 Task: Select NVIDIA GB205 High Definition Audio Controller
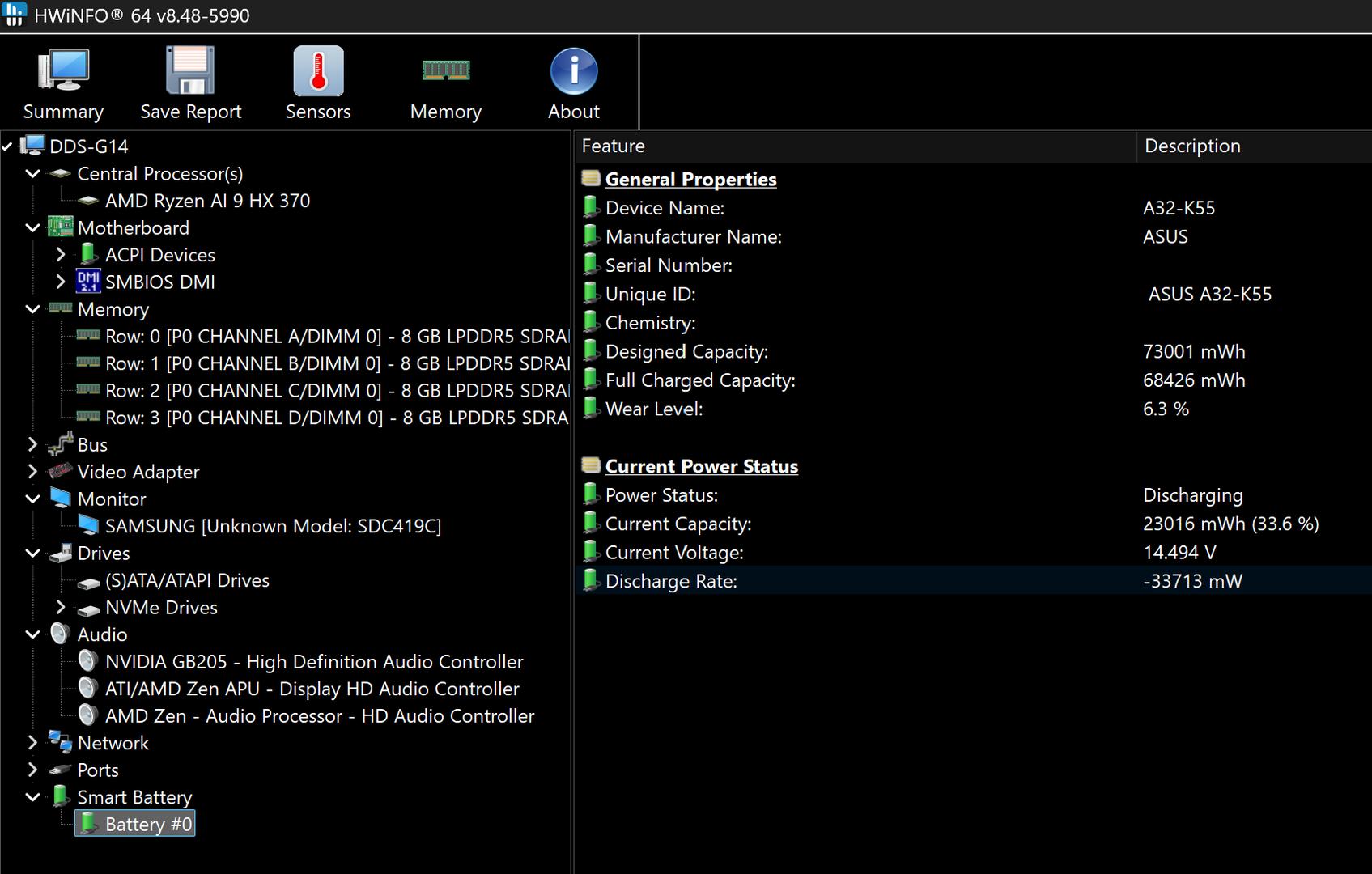(314, 662)
